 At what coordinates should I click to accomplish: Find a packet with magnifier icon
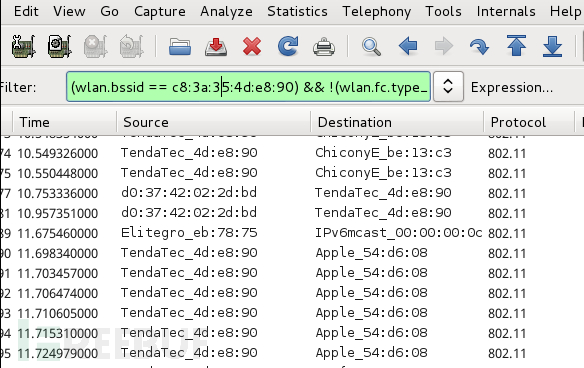pos(371,47)
